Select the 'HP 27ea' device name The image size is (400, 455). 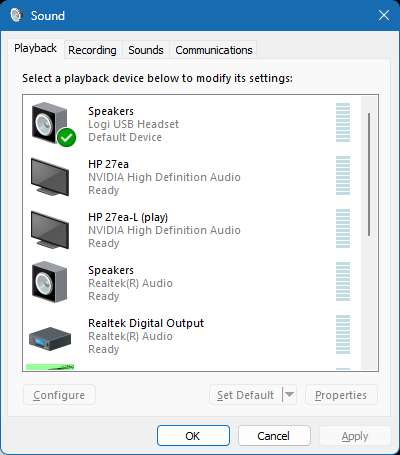point(108,164)
